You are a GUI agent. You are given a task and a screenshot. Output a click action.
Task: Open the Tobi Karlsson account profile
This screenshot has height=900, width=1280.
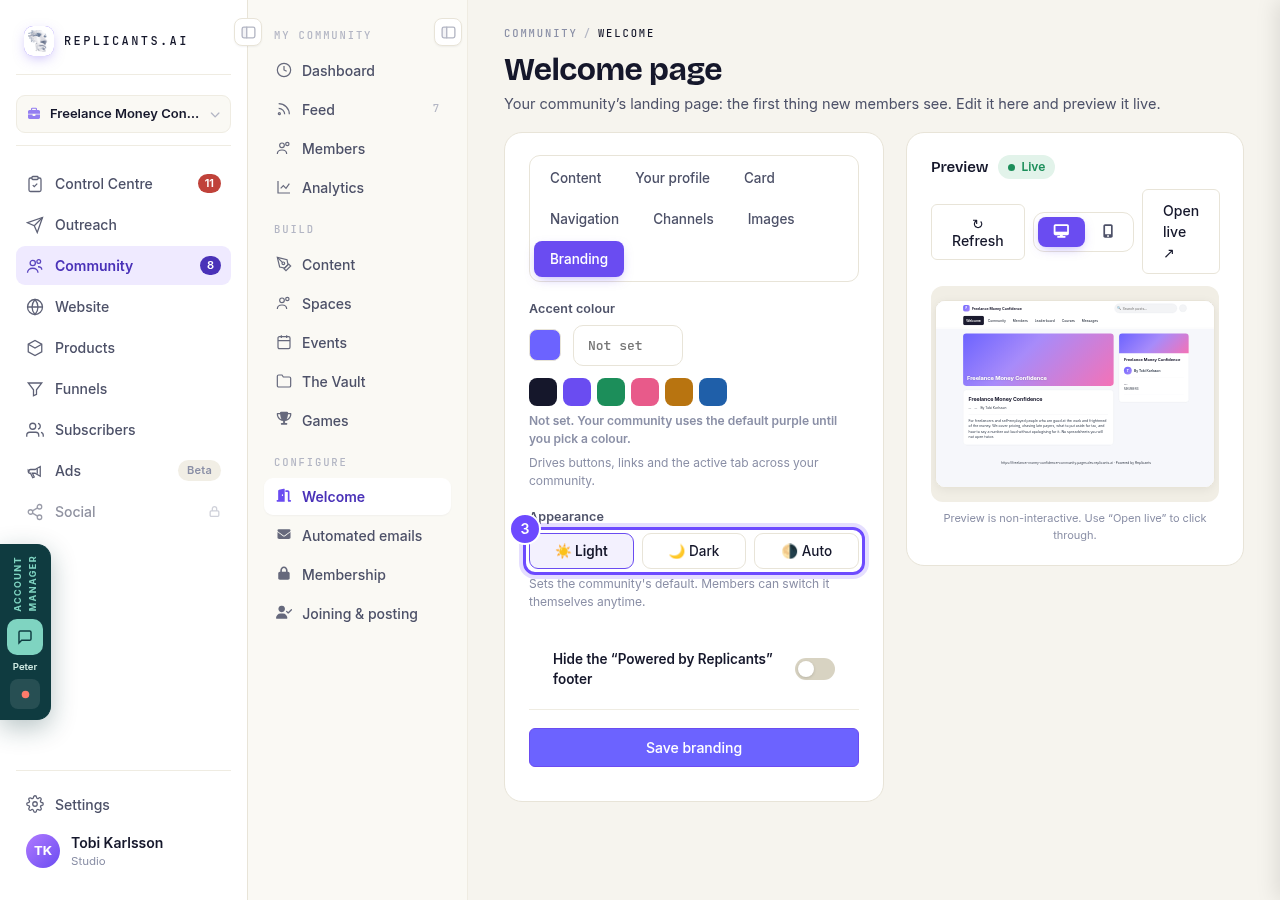coord(123,851)
